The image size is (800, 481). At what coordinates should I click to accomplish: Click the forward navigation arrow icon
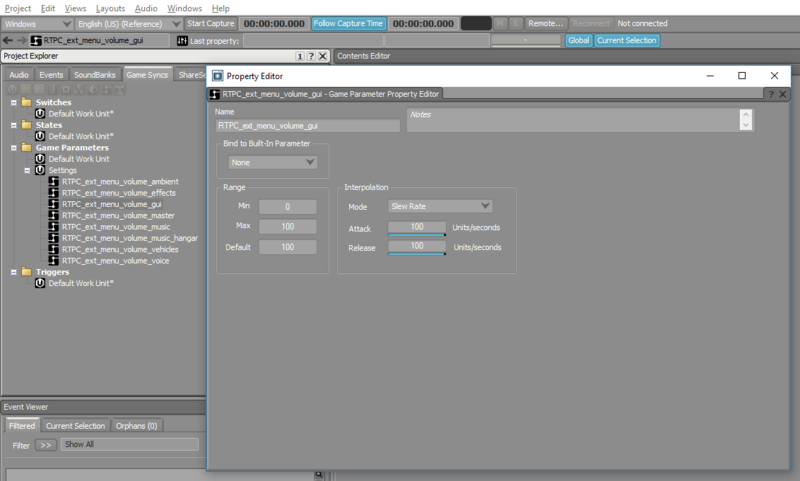[x=21, y=40]
